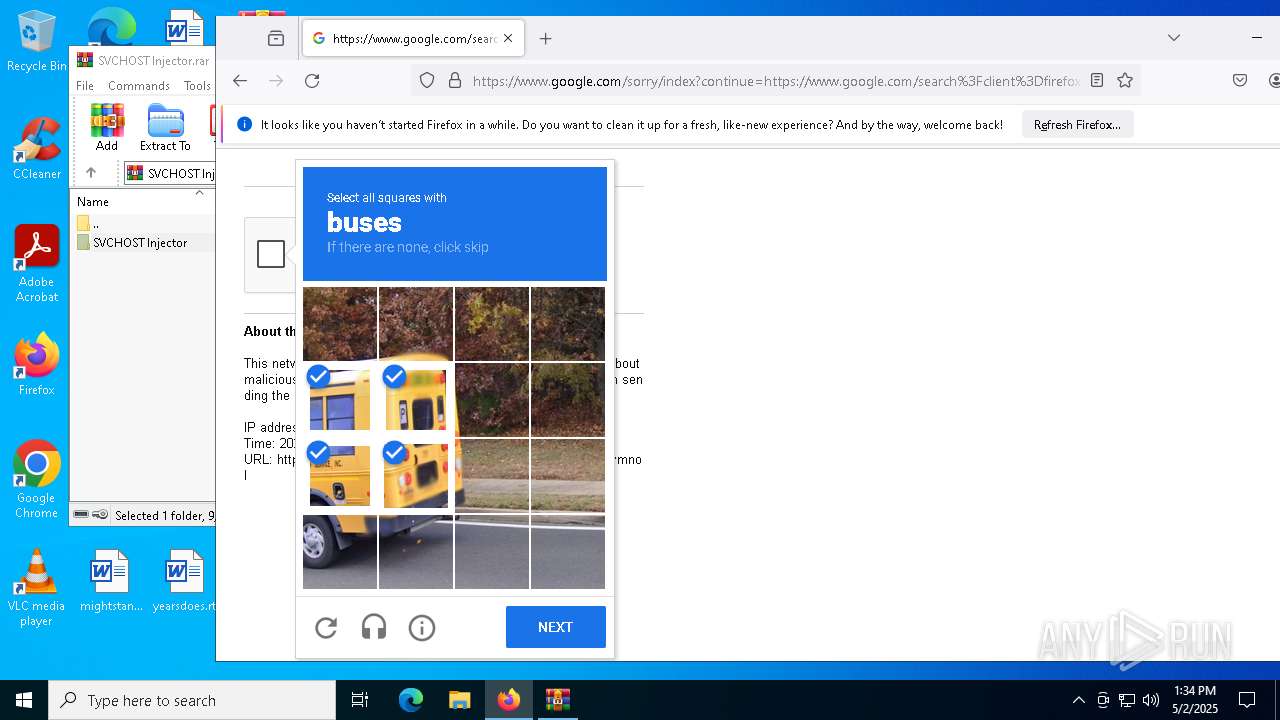Screen dimensions: 1280x720
Task: Open WinRAR Tools menu
Action: coord(197,86)
